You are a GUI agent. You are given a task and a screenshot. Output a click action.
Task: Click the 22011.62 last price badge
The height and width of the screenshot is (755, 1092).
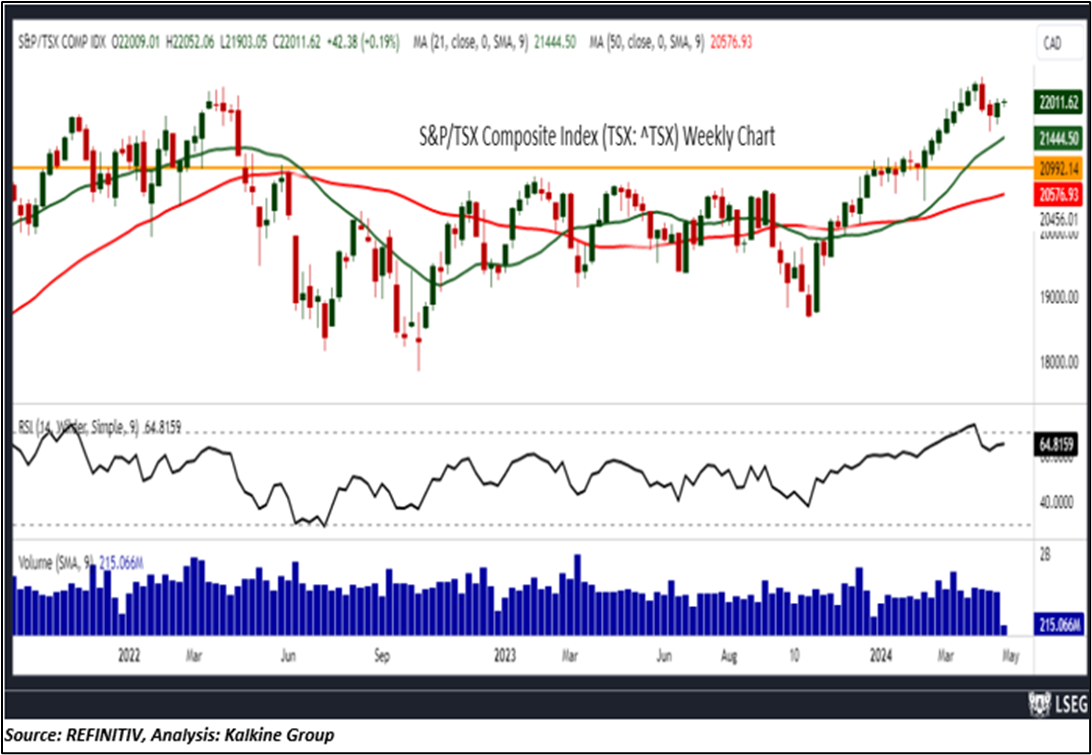click(1057, 102)
